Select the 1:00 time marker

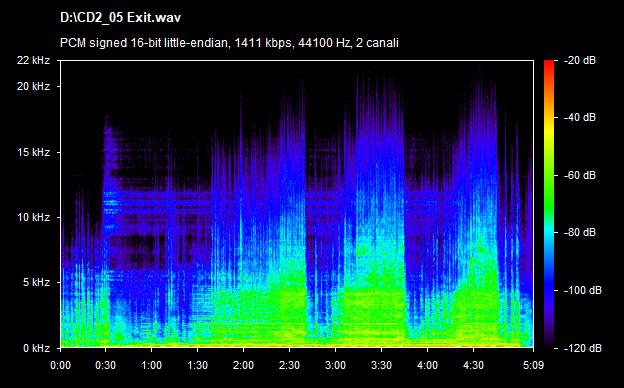tap(151, 365)
